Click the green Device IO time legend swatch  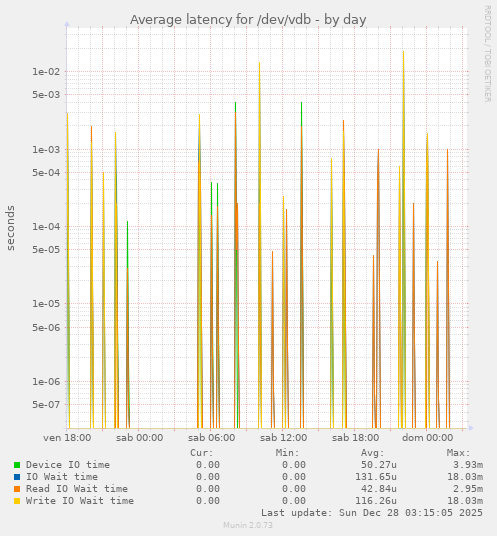pyautogui.click(x=17, y=465)
